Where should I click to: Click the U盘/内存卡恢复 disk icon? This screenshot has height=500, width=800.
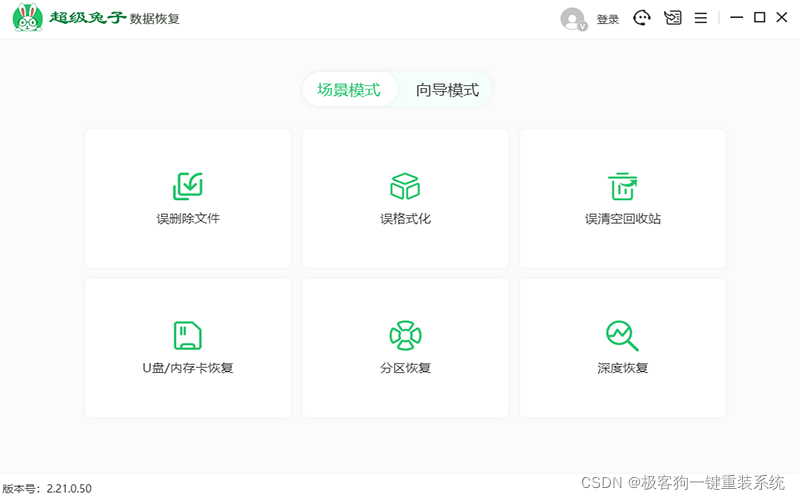(x=188, y=336)
